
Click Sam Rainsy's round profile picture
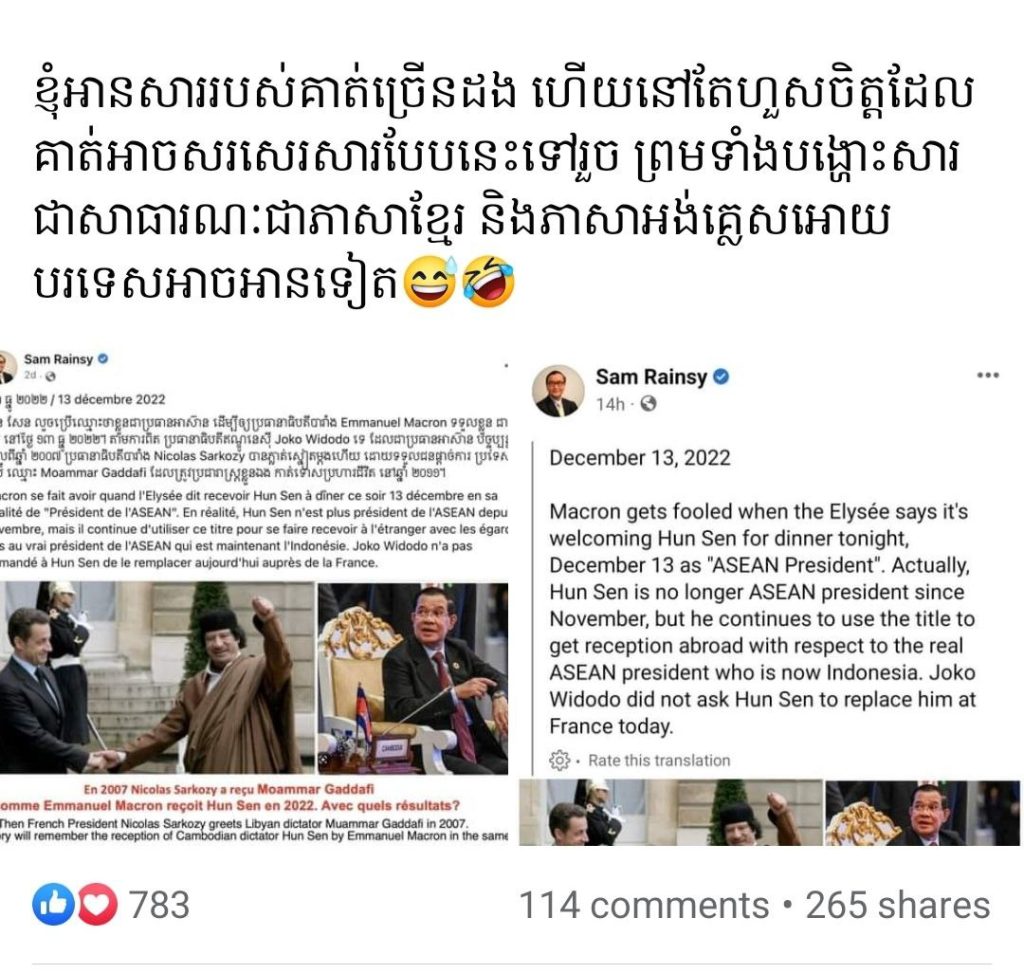558,391
